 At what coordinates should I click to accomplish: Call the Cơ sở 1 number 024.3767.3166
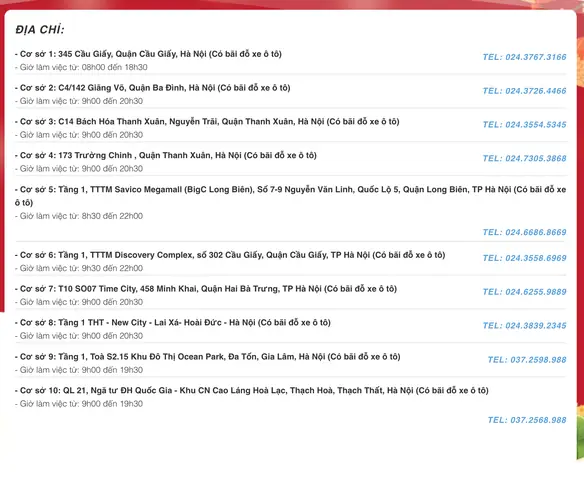coord(524,57)
